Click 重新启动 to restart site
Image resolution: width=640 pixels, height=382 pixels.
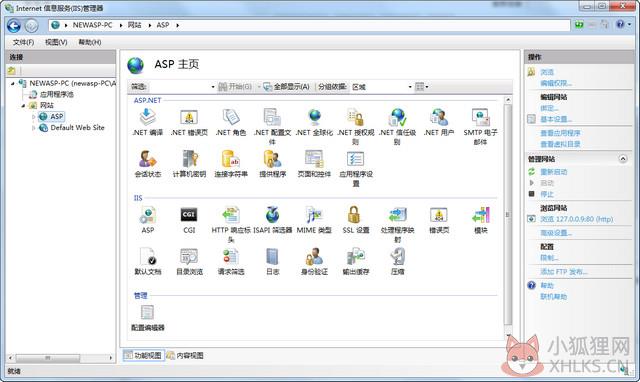coord(553,172)
